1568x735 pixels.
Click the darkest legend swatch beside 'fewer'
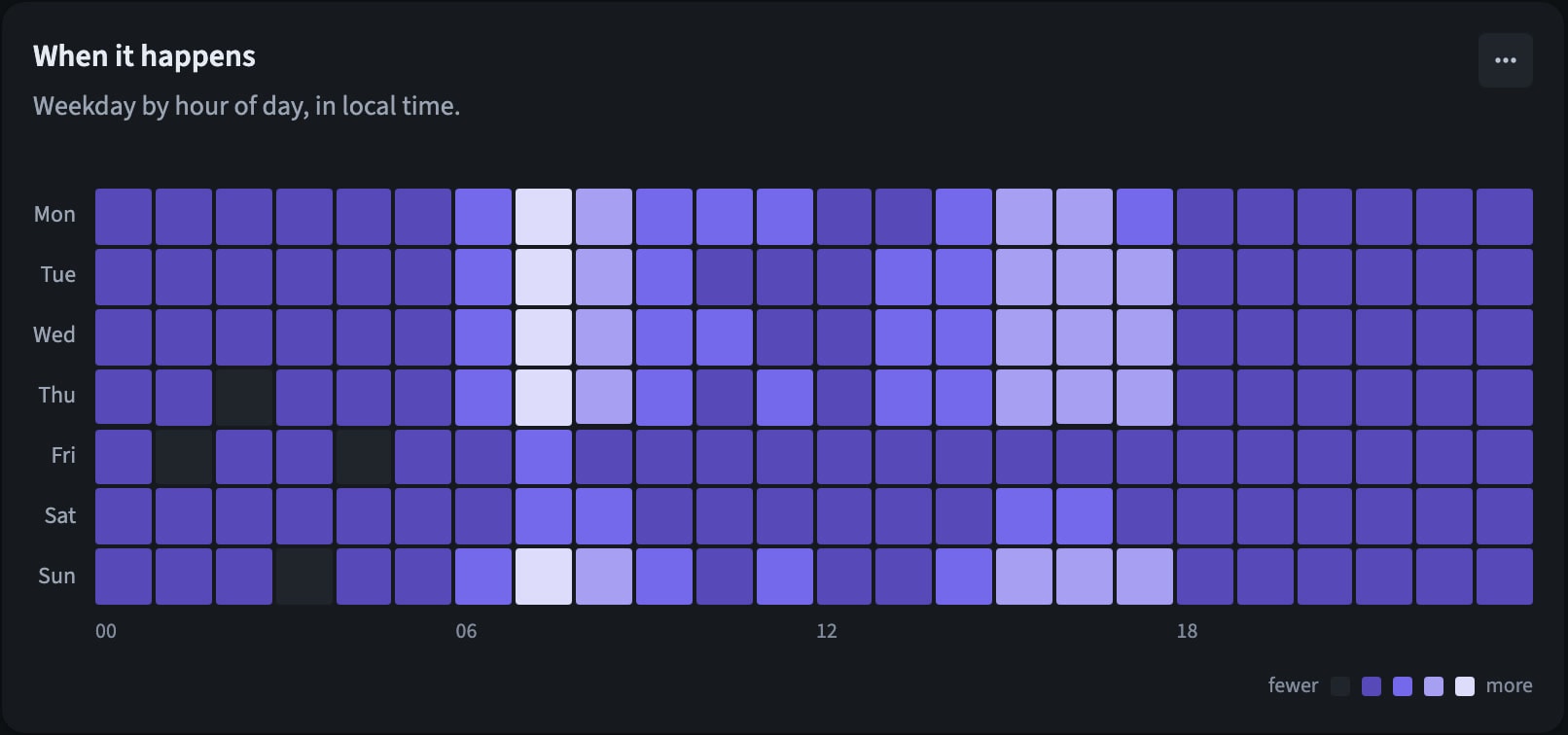[x=1340, y=686]
